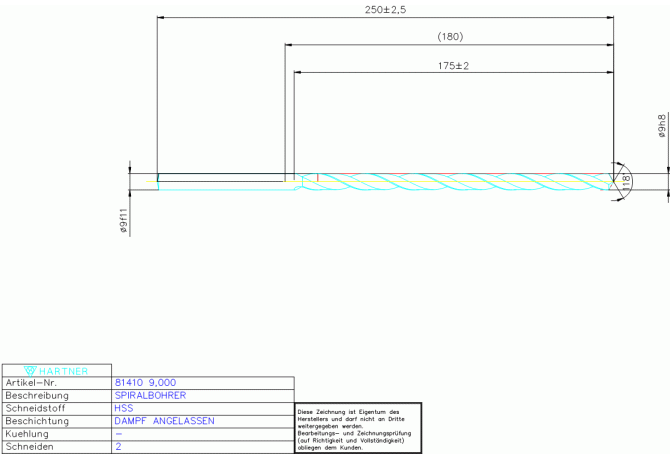The image size is (670, 460).
Task: Select the Kuehlung label cell
Action: tap(56, 435)
